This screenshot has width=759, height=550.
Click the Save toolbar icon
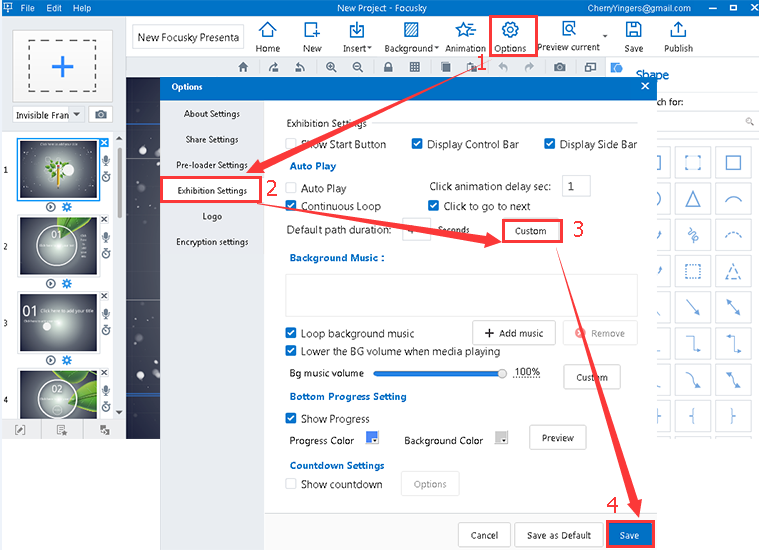coord(633,30)
